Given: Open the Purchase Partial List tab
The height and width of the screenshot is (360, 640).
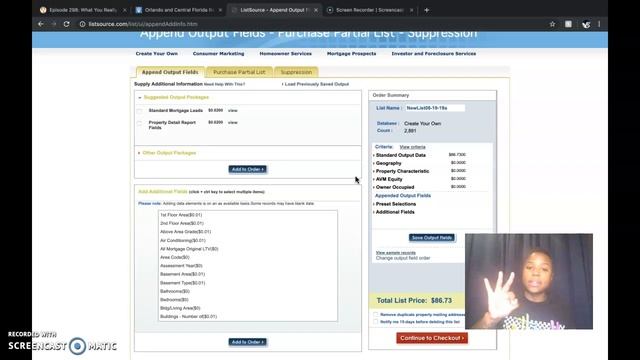Looking at the screenshot, I should coord(239,72).
